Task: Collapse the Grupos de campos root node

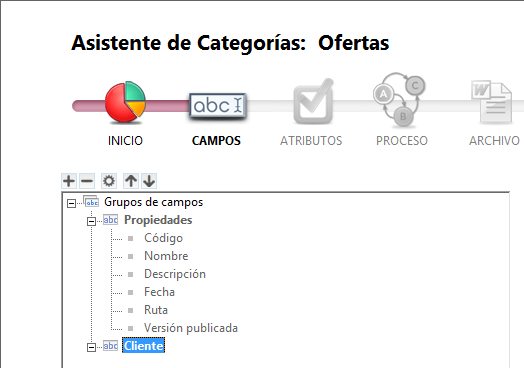Action: [71, 203]
